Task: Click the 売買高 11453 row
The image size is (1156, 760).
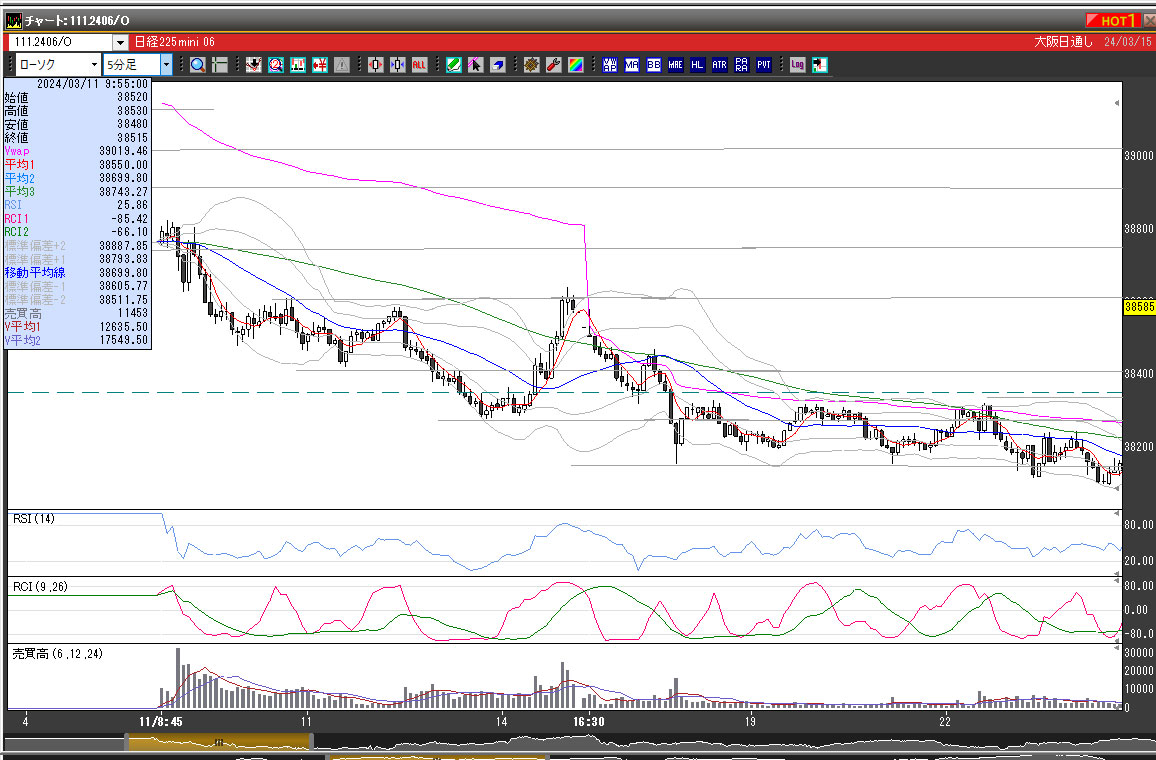Action: coord(77,313)
